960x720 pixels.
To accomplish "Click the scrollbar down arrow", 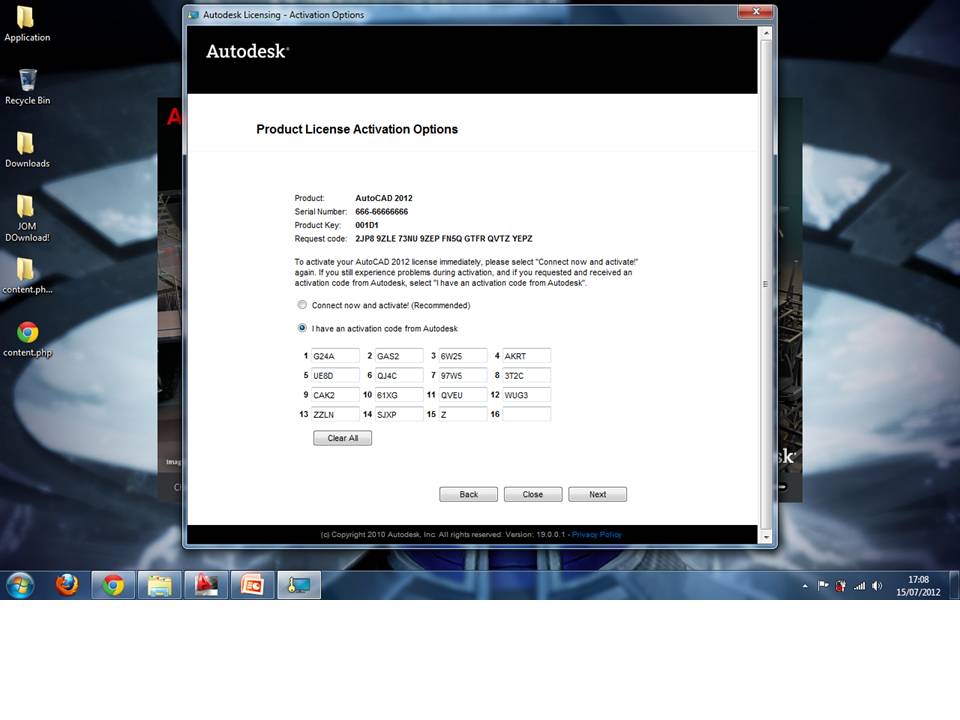I will pyautogui.click(x=765, y=537).
